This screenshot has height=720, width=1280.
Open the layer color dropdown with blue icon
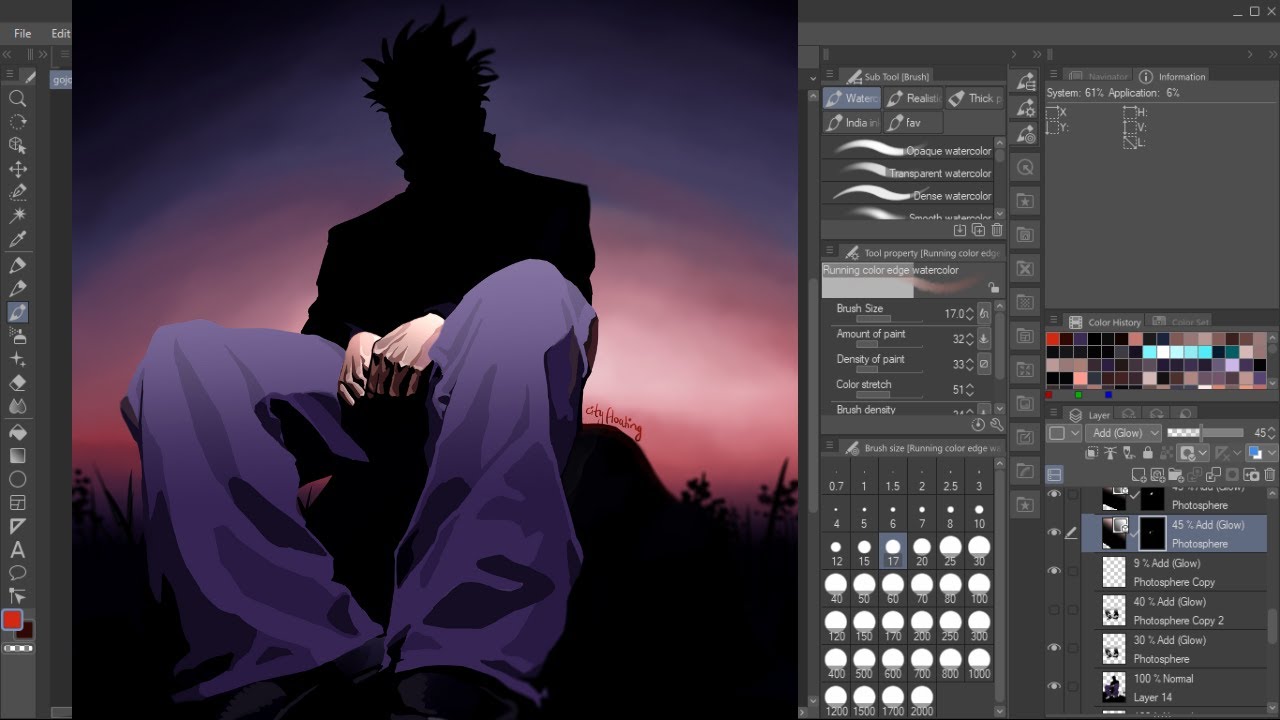pyautogui.click(x=1260, y=453)
